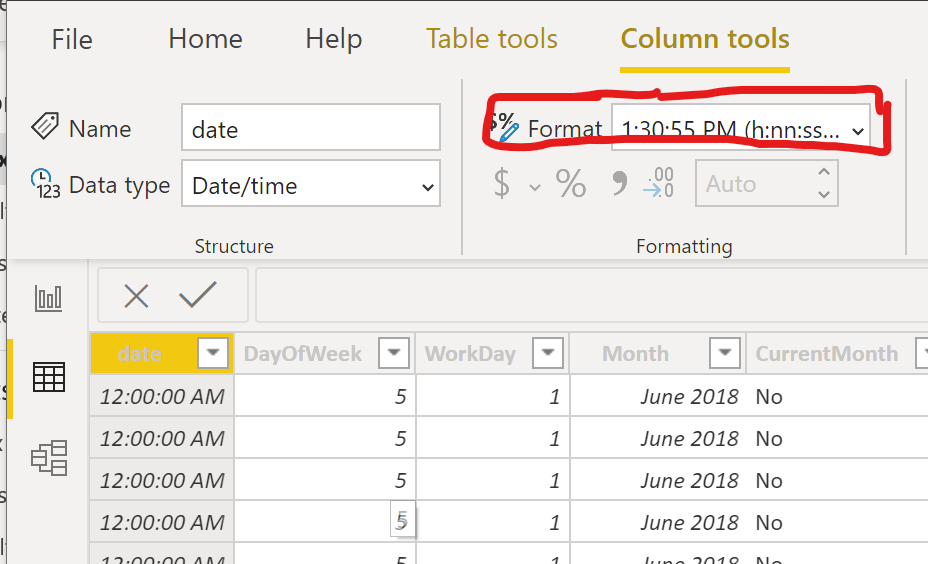Open WorkDay column filter dropdown
The height and width of the screenshot is (564, 928).
pyautogui.click(x=547, y=353)
